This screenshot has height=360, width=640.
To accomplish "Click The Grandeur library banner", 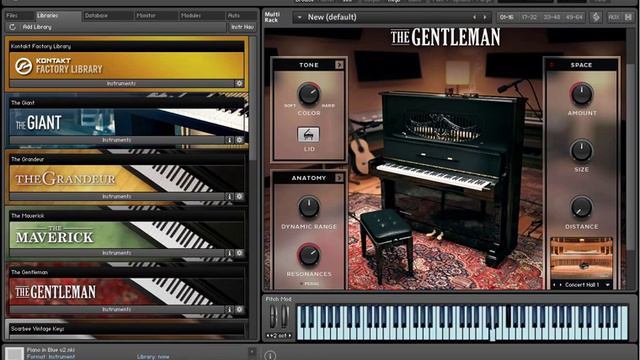I will point(127,178).
